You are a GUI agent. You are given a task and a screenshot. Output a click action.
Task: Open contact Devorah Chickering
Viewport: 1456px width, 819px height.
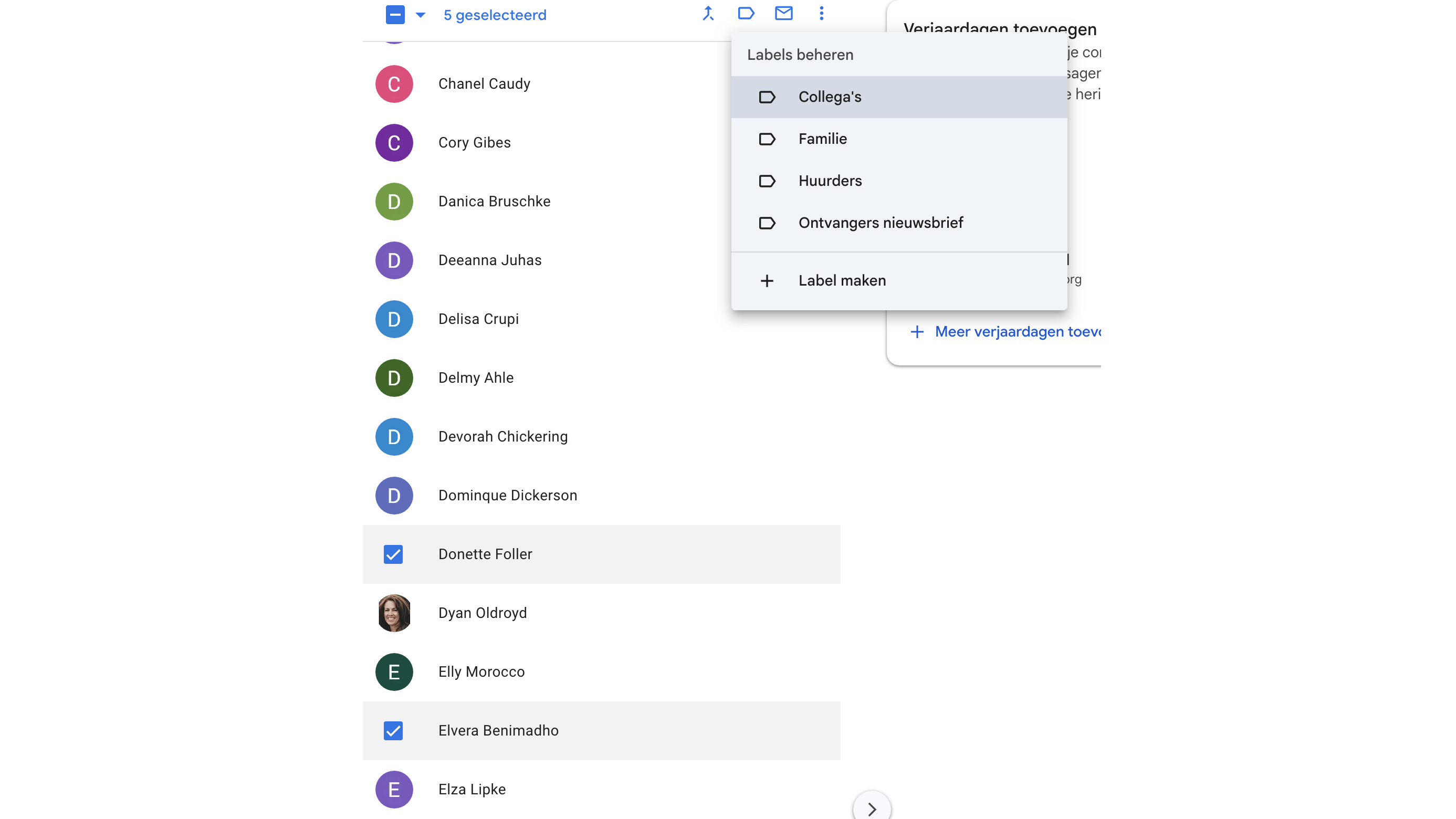pyautogui.click(x=502, y=436)
